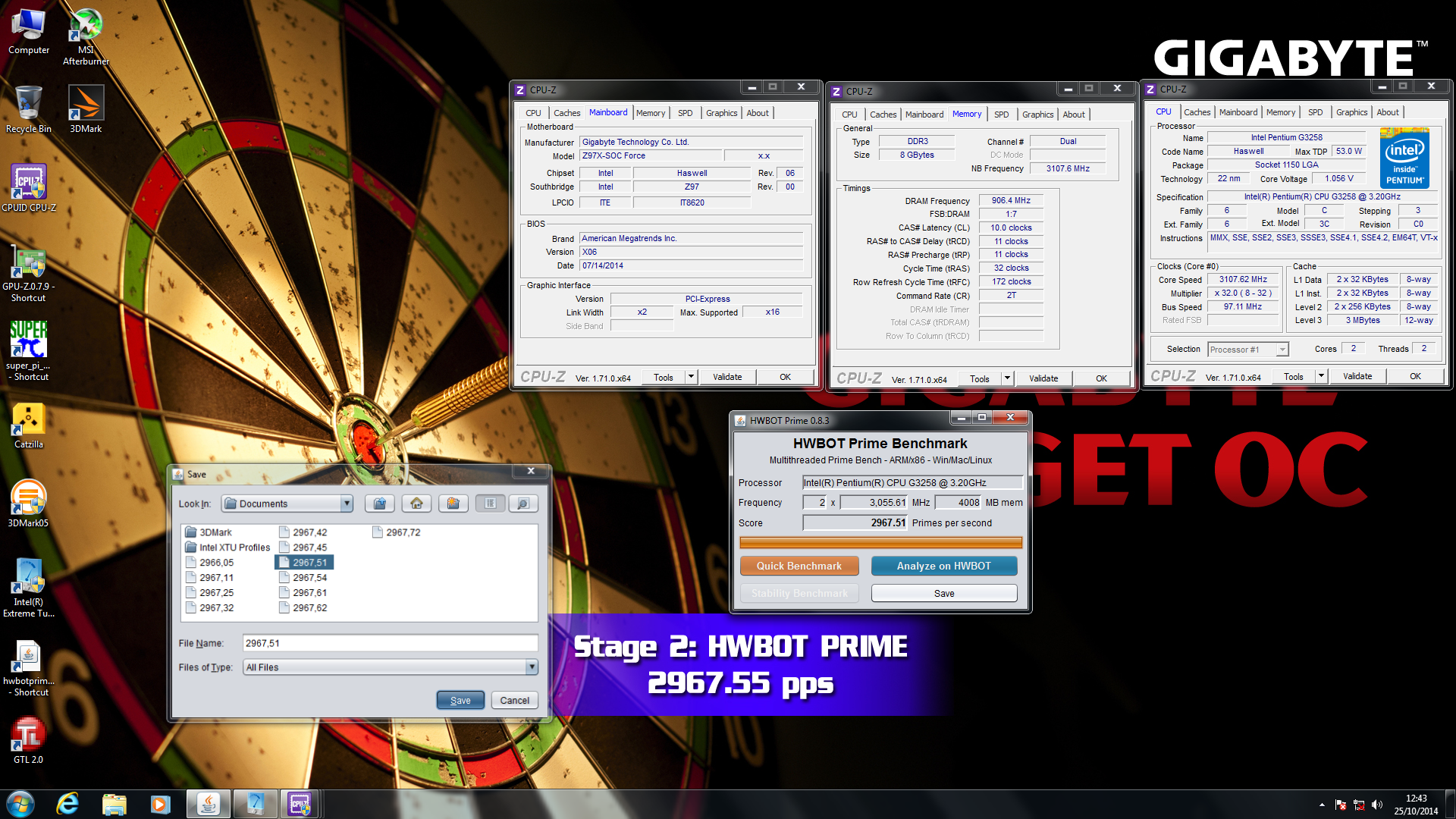Select the Java app taskbar button
The image size is (1456, 819).
click(209, 804)
